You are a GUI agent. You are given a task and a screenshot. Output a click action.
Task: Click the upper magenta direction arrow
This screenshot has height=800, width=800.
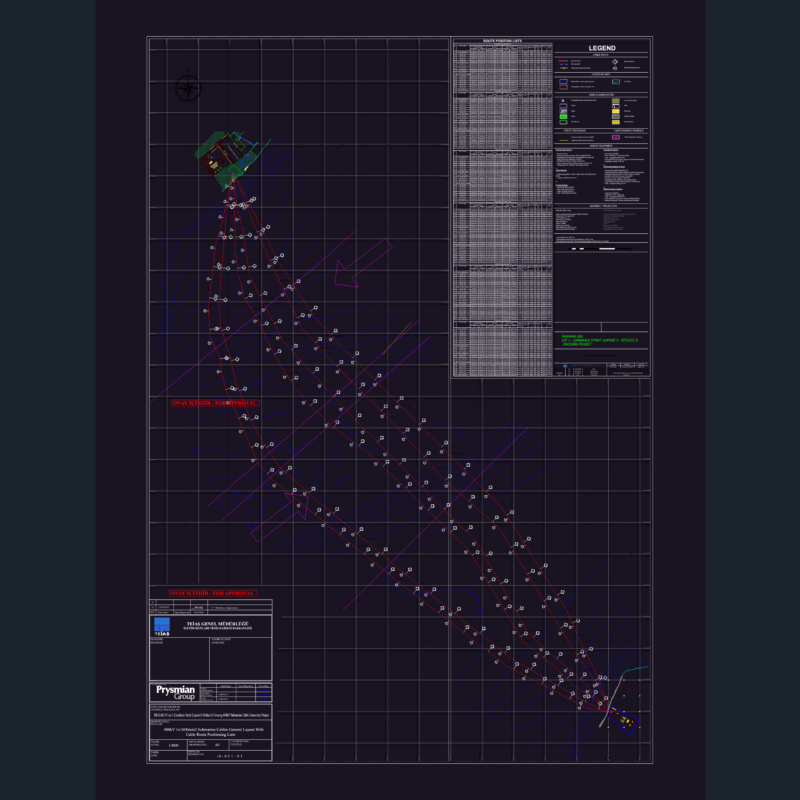tap(363, 264)
